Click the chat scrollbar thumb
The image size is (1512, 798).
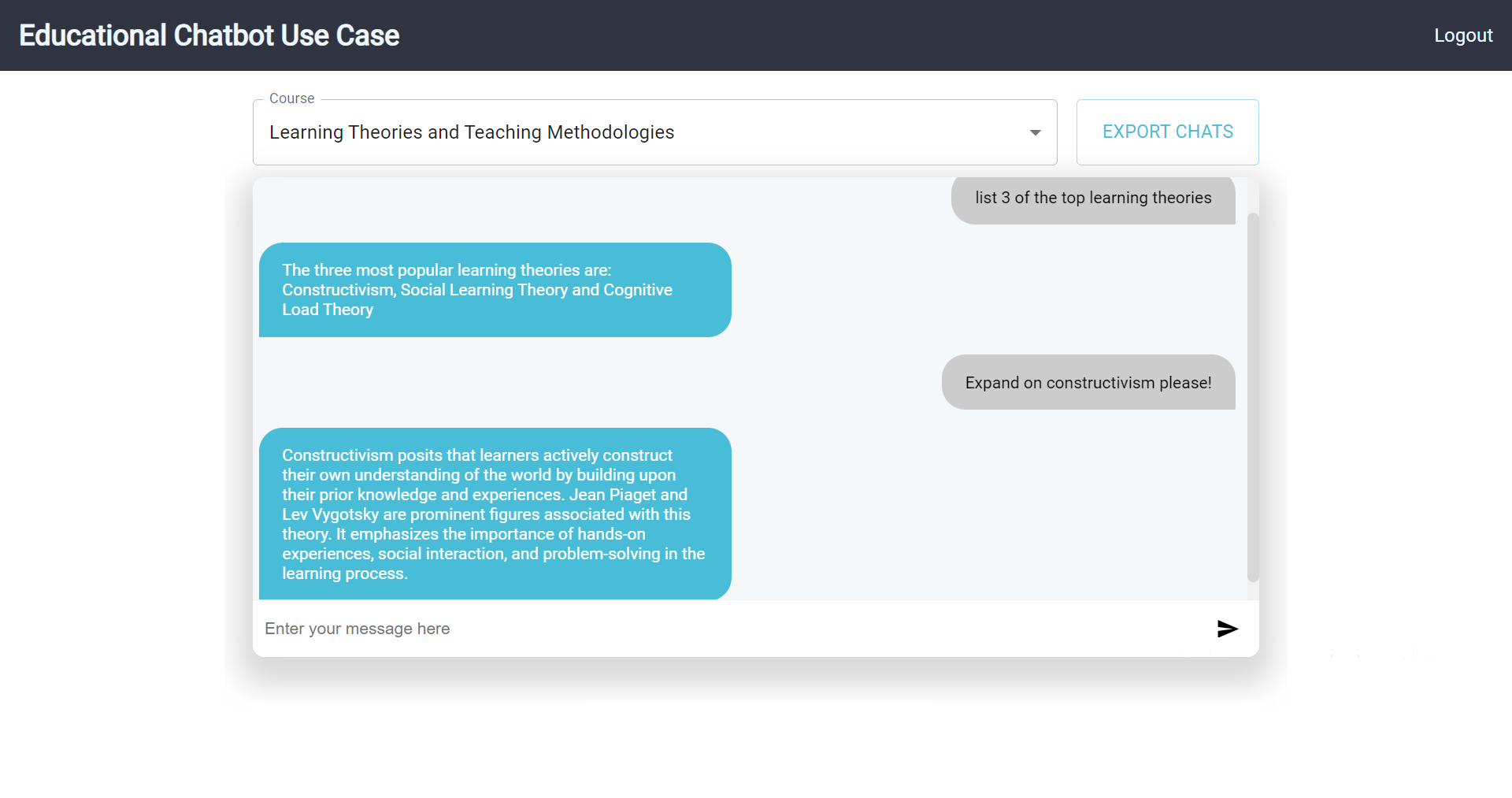pos(1253,397)
